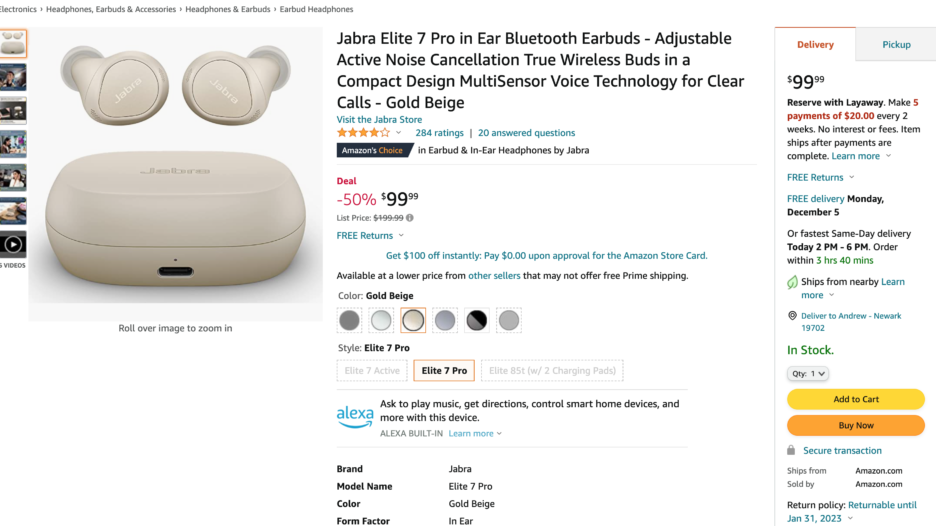Expand the FREE Returns chevron under price
The image size is (936, 526).
coord(401,236)
